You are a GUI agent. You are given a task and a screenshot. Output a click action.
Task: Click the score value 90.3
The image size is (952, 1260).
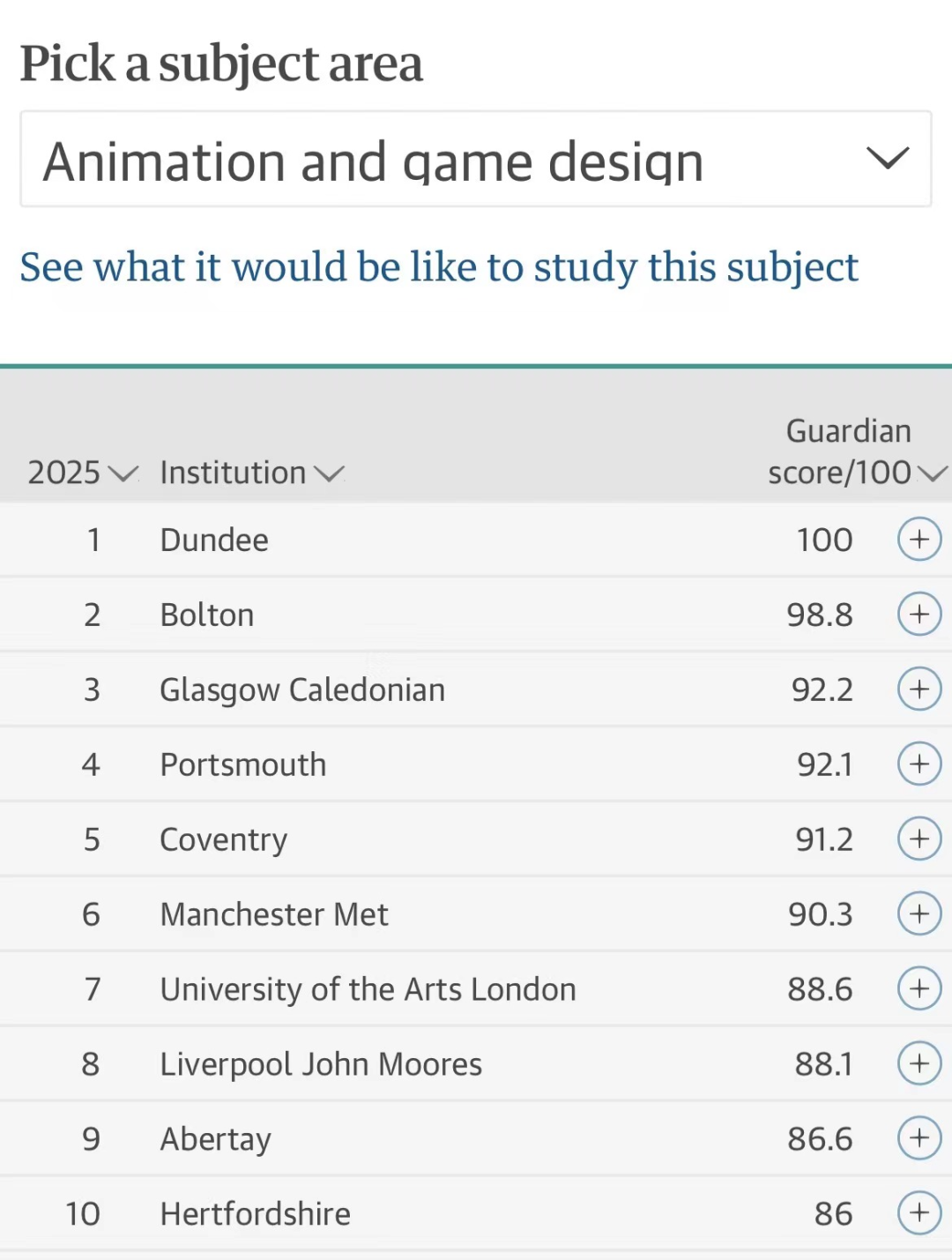pos(821,914)
